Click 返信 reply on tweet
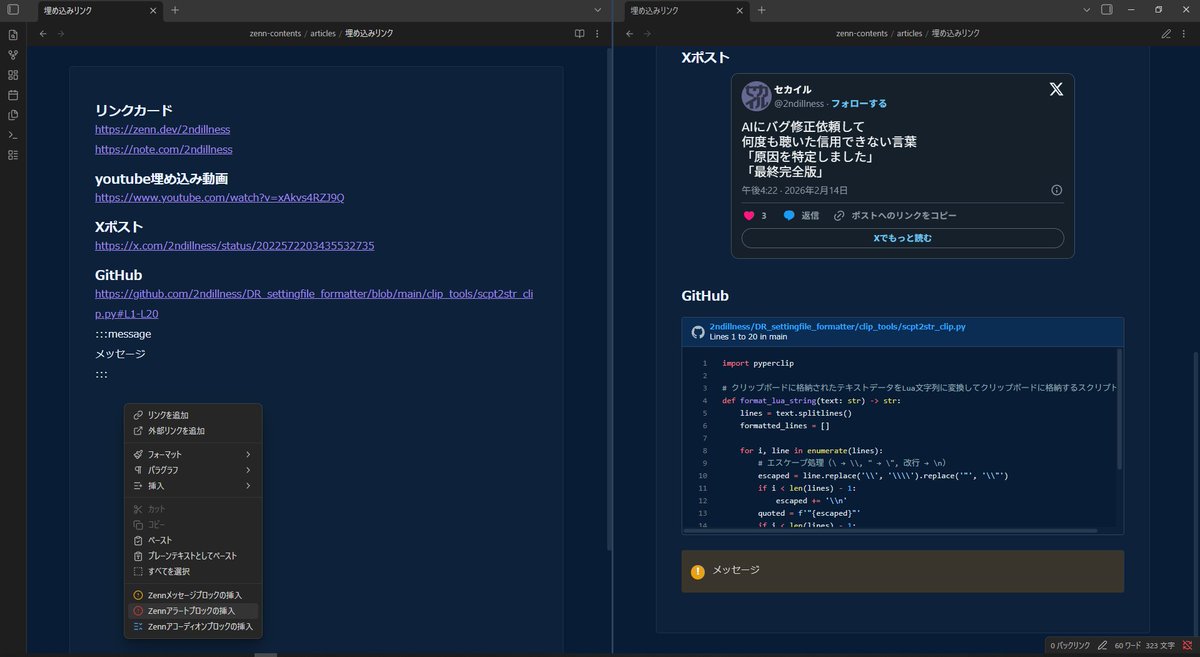 coord(801,215)
